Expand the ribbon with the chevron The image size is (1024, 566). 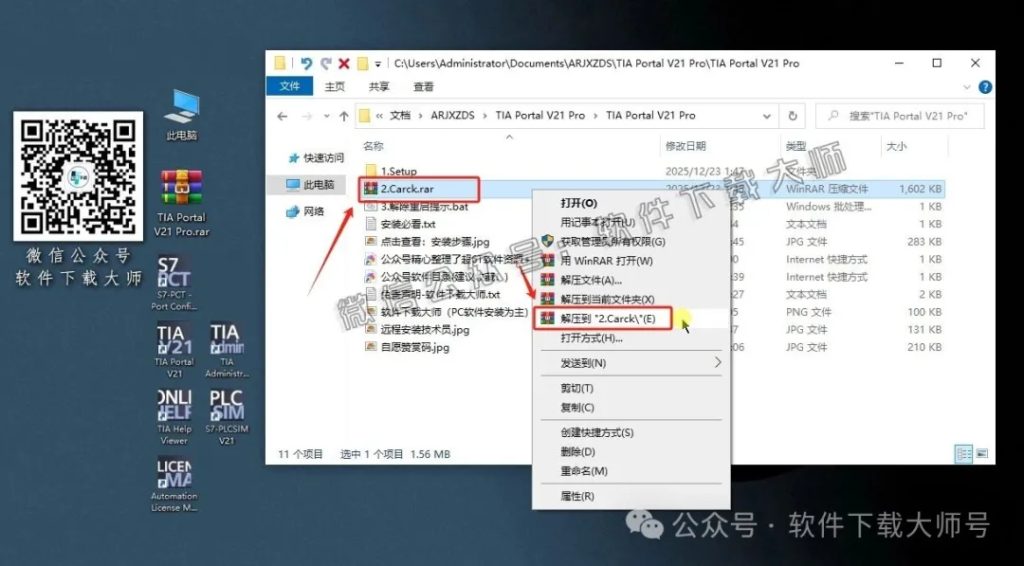point(967,87)
